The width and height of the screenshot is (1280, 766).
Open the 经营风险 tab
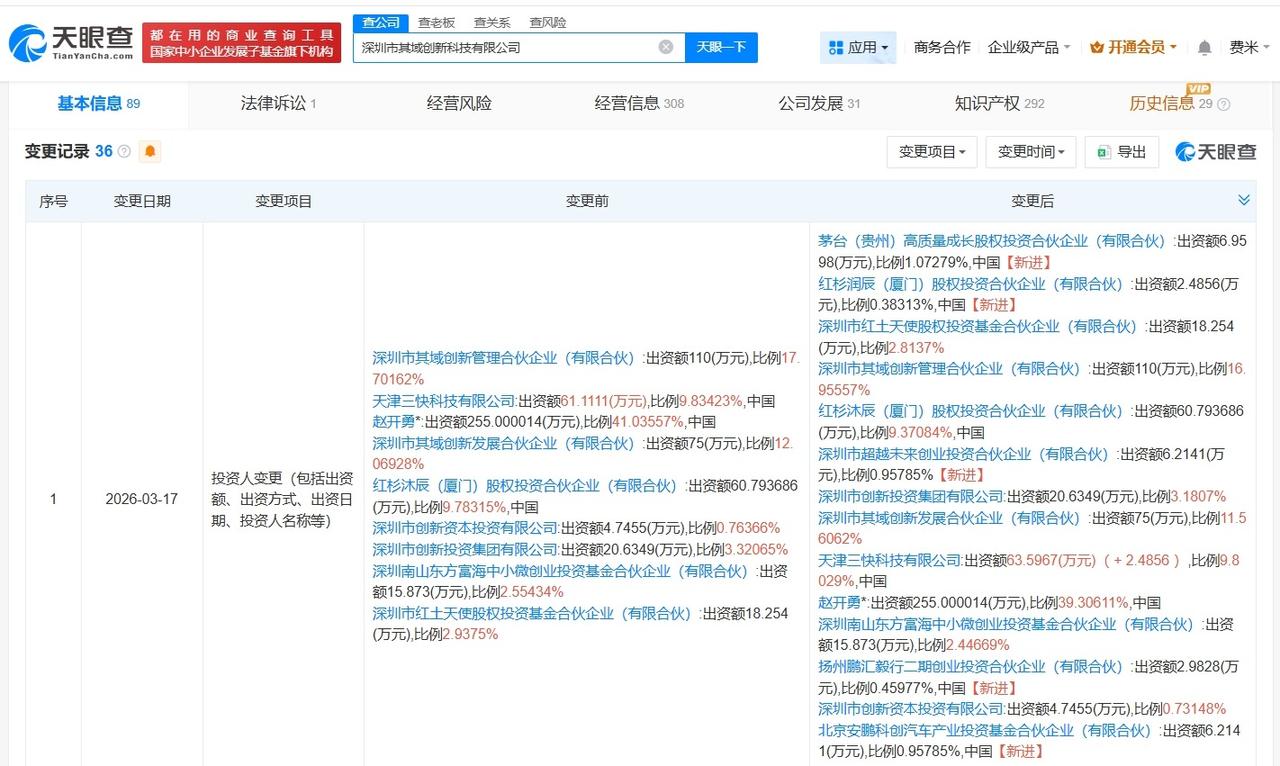[x=459, y=104]
